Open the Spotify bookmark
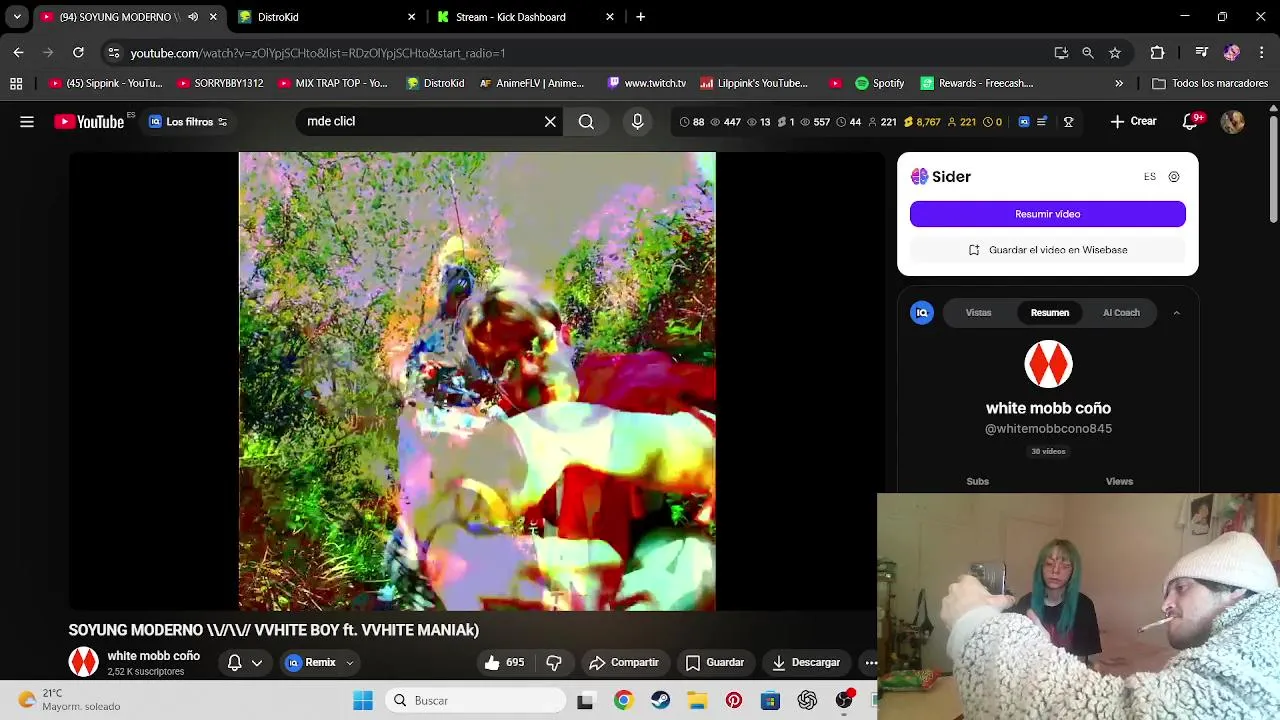 coord(880,84)
